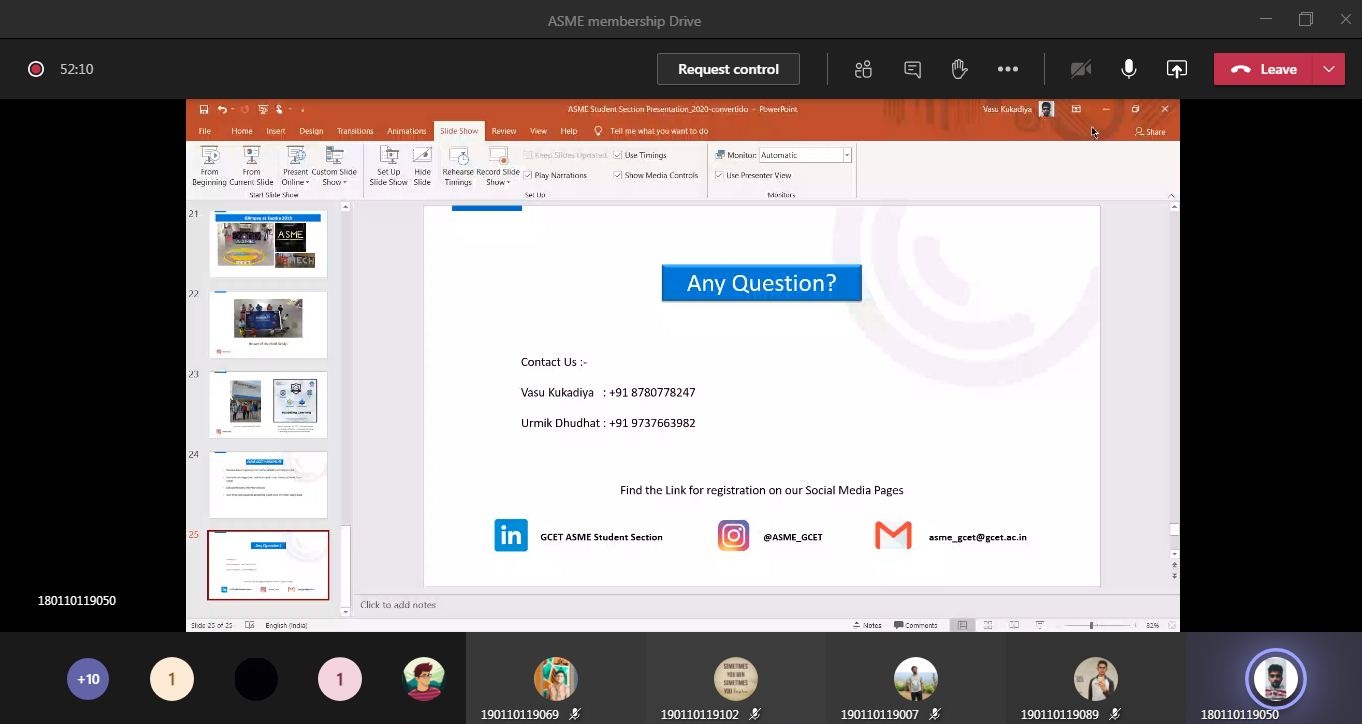Click the LinkedIn icon on the slide
Image resolution: width=1362 pixels, height=724 pixels.
(x=511, y=535)
